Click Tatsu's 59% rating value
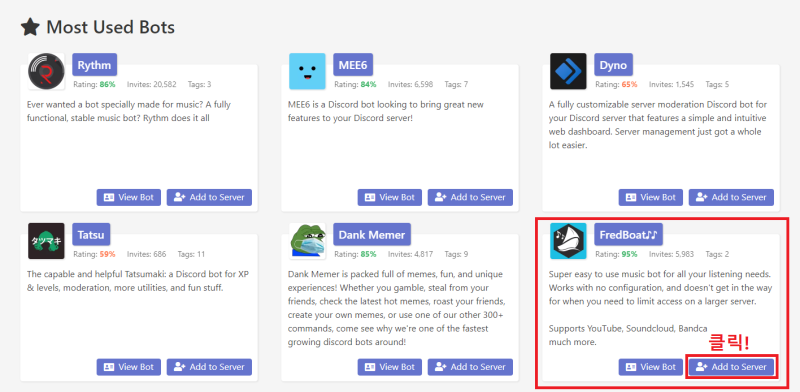 tap(108, 254)
